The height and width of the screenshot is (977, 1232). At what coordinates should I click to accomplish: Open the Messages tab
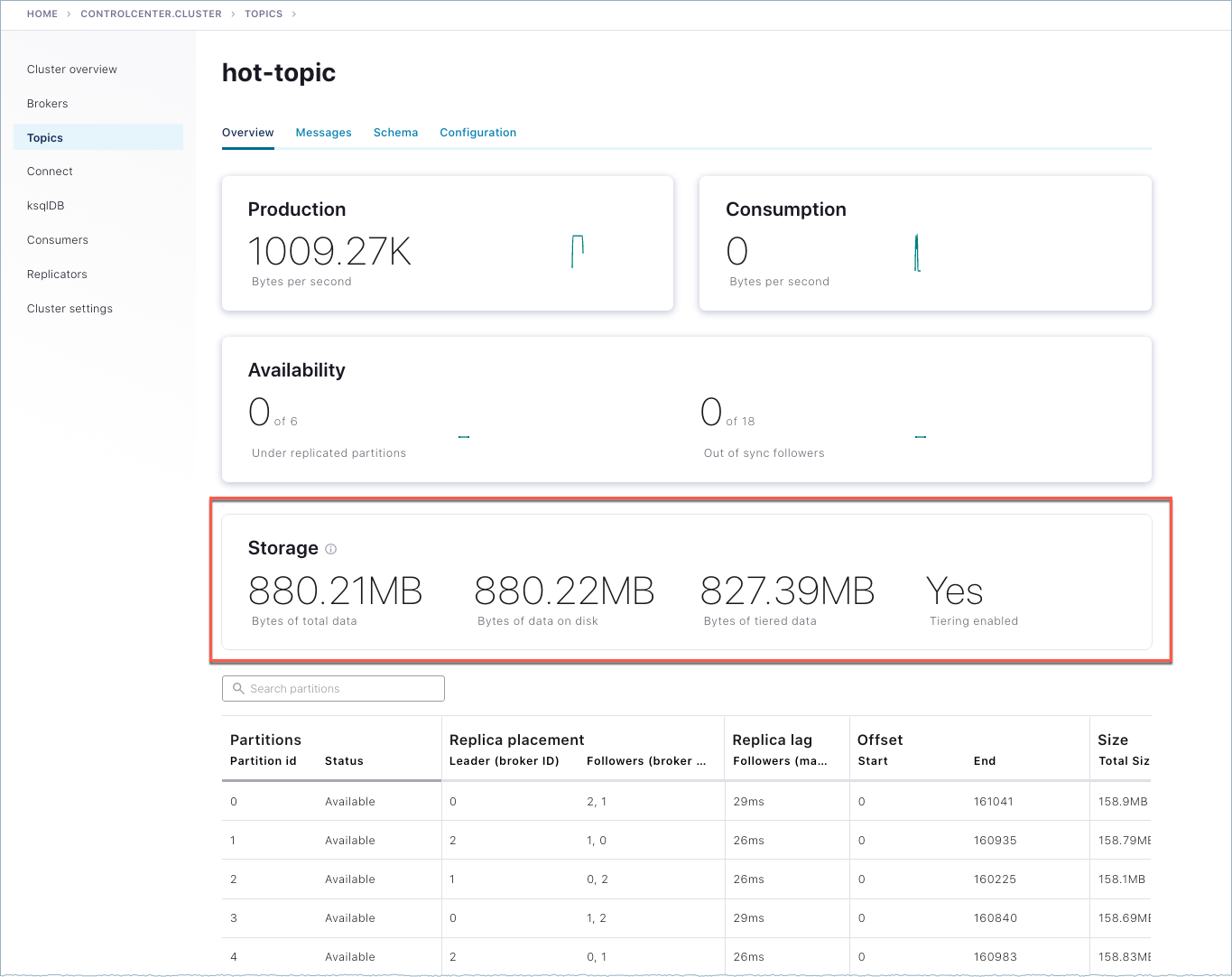click(323, 133)
